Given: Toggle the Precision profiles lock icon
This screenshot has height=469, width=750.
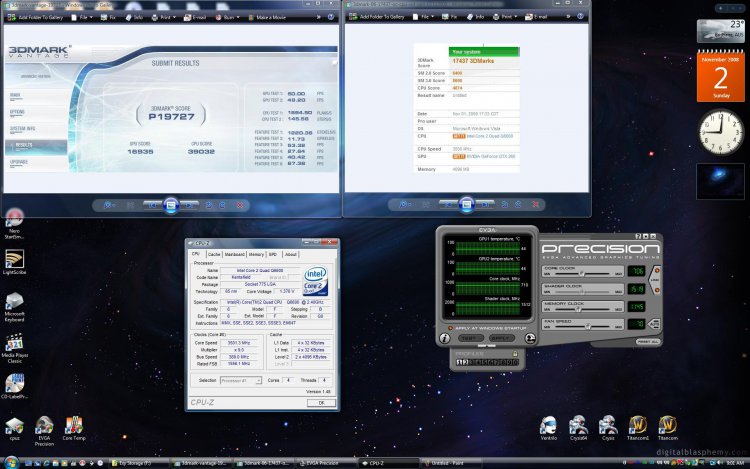Looking at the screenshot, I should pyautogui.click(x=515, y=354).
